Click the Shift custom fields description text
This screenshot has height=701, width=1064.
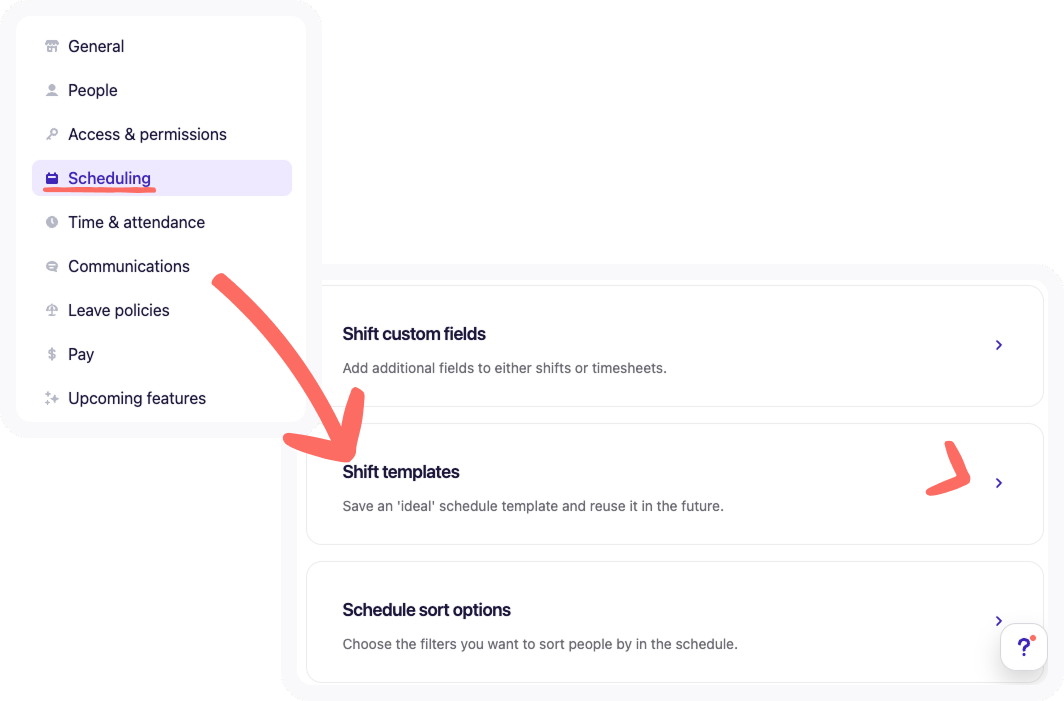504,368
